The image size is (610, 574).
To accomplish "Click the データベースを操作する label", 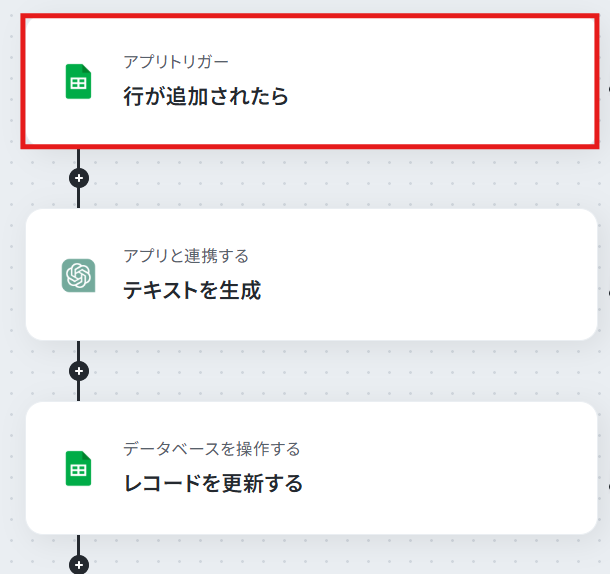I will point(212,449).
